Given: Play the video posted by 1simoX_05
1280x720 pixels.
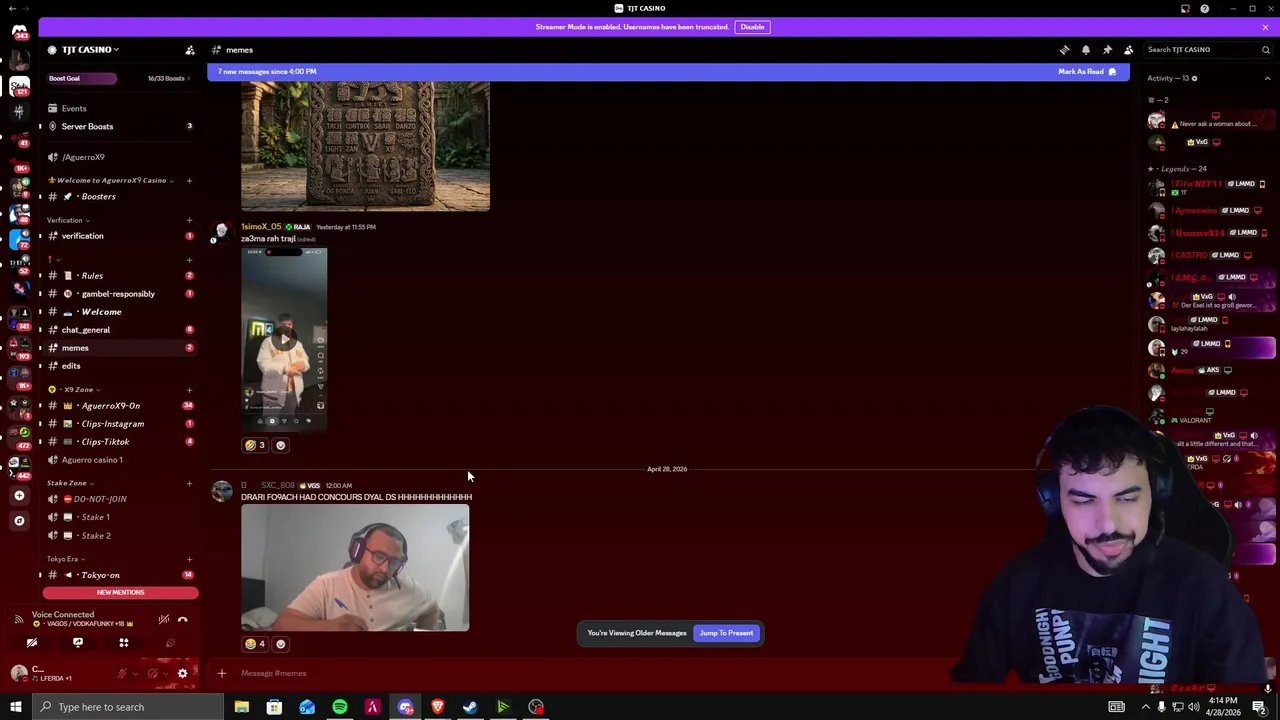Looking at the screenshot, I should tap(284, 338).
